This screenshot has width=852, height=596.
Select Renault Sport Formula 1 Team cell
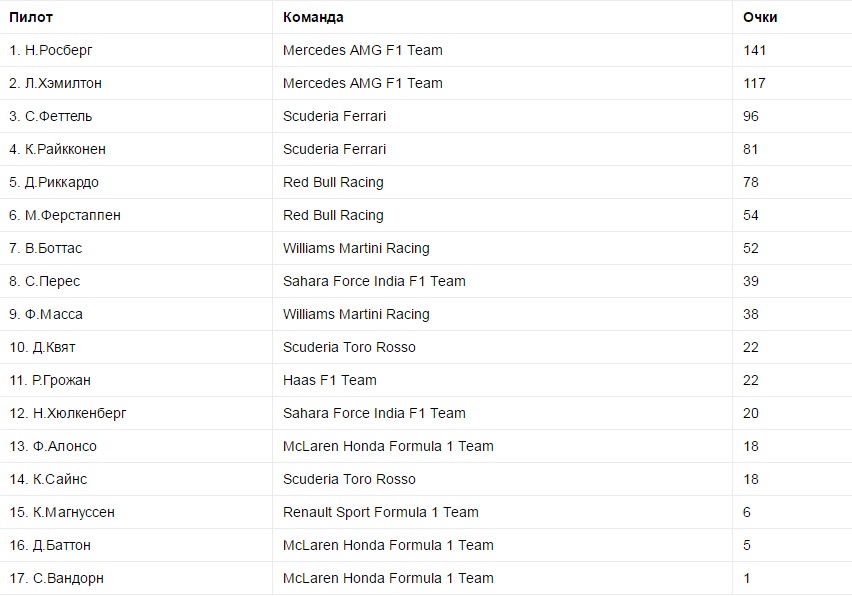pyautogui.click(x=381, y=512)
